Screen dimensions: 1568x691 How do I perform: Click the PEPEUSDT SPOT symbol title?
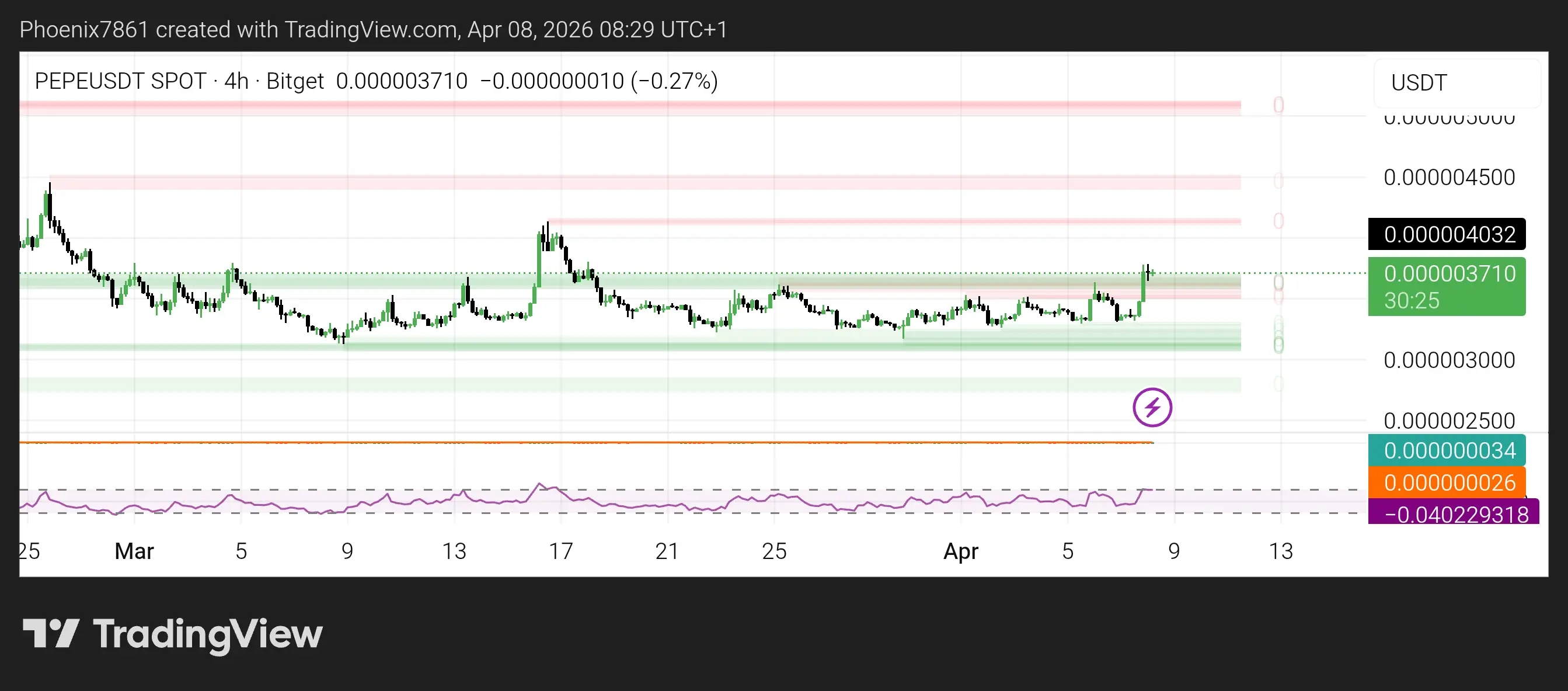coord(120,81)
